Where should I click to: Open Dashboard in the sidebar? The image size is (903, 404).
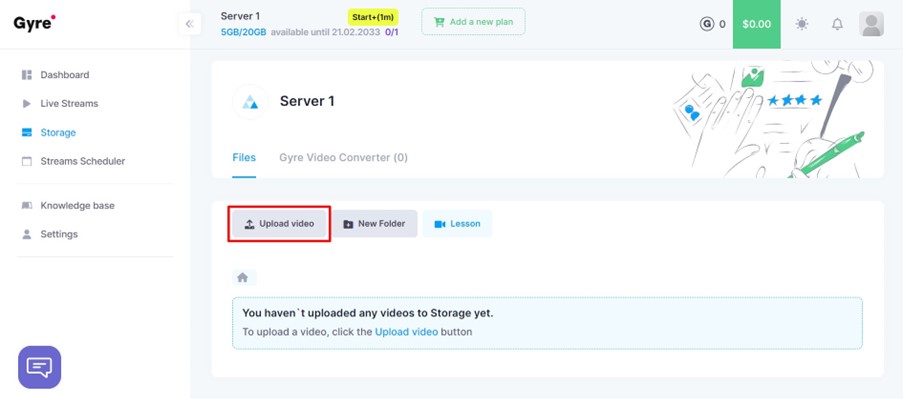coord(64,75)
